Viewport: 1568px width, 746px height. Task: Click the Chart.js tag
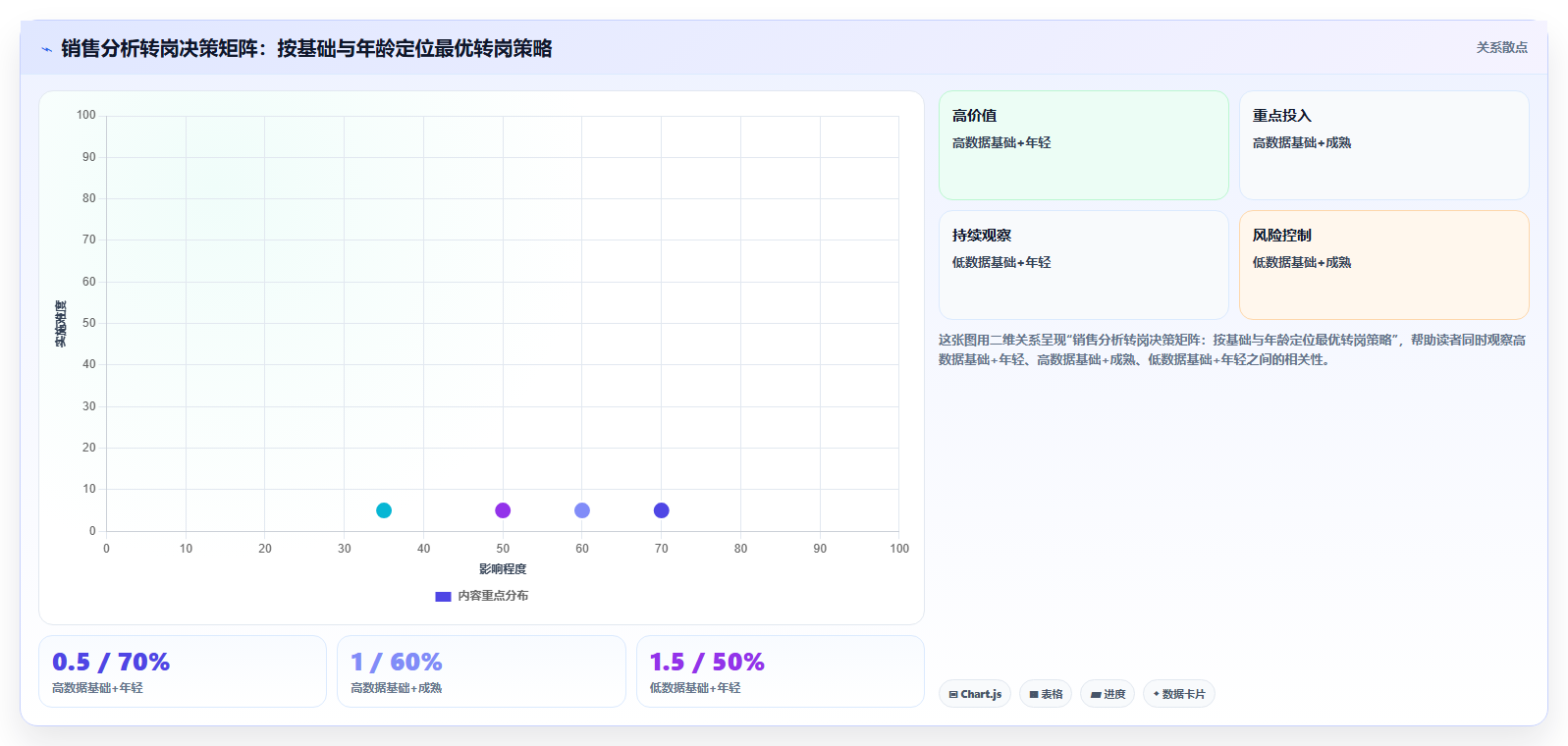point(975,694)
